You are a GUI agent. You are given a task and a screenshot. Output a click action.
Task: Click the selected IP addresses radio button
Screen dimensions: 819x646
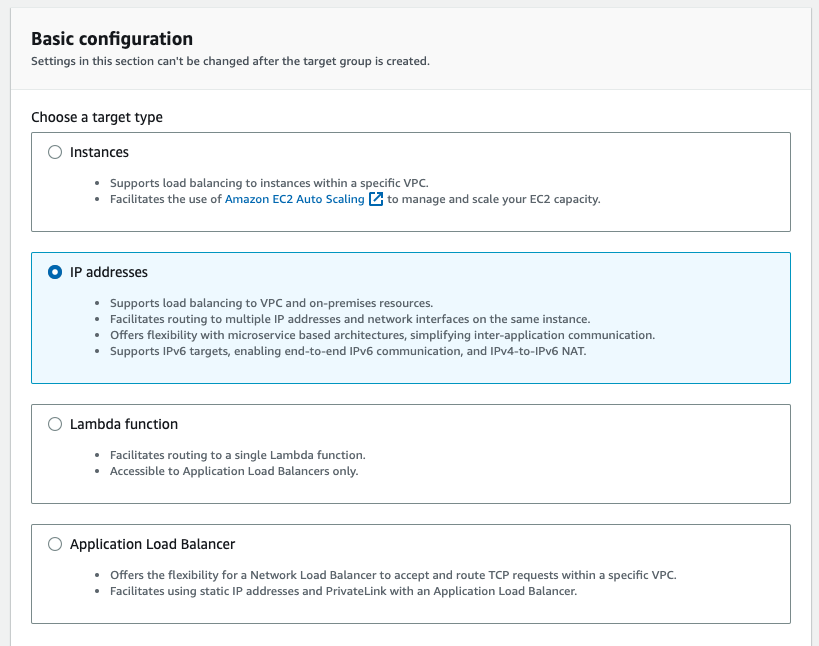click(55, 272)
